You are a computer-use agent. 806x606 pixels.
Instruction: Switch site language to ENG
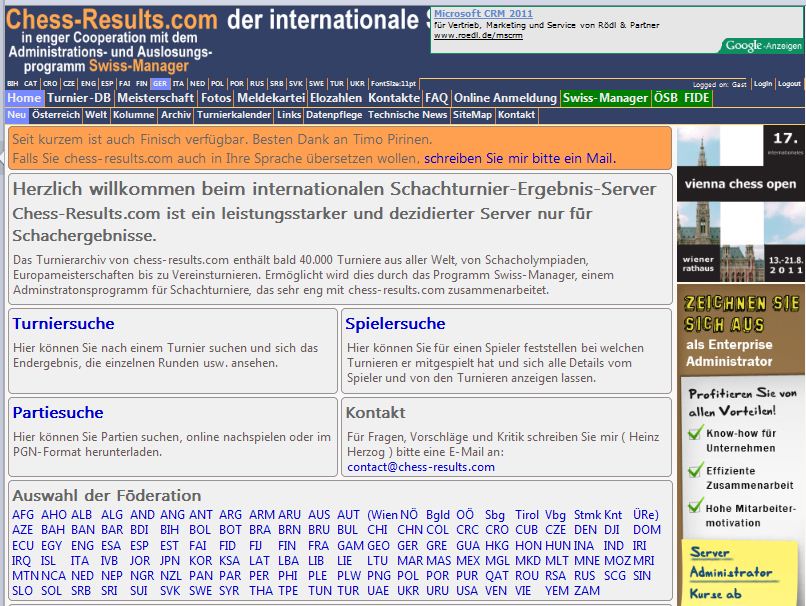tap(87, 84)
